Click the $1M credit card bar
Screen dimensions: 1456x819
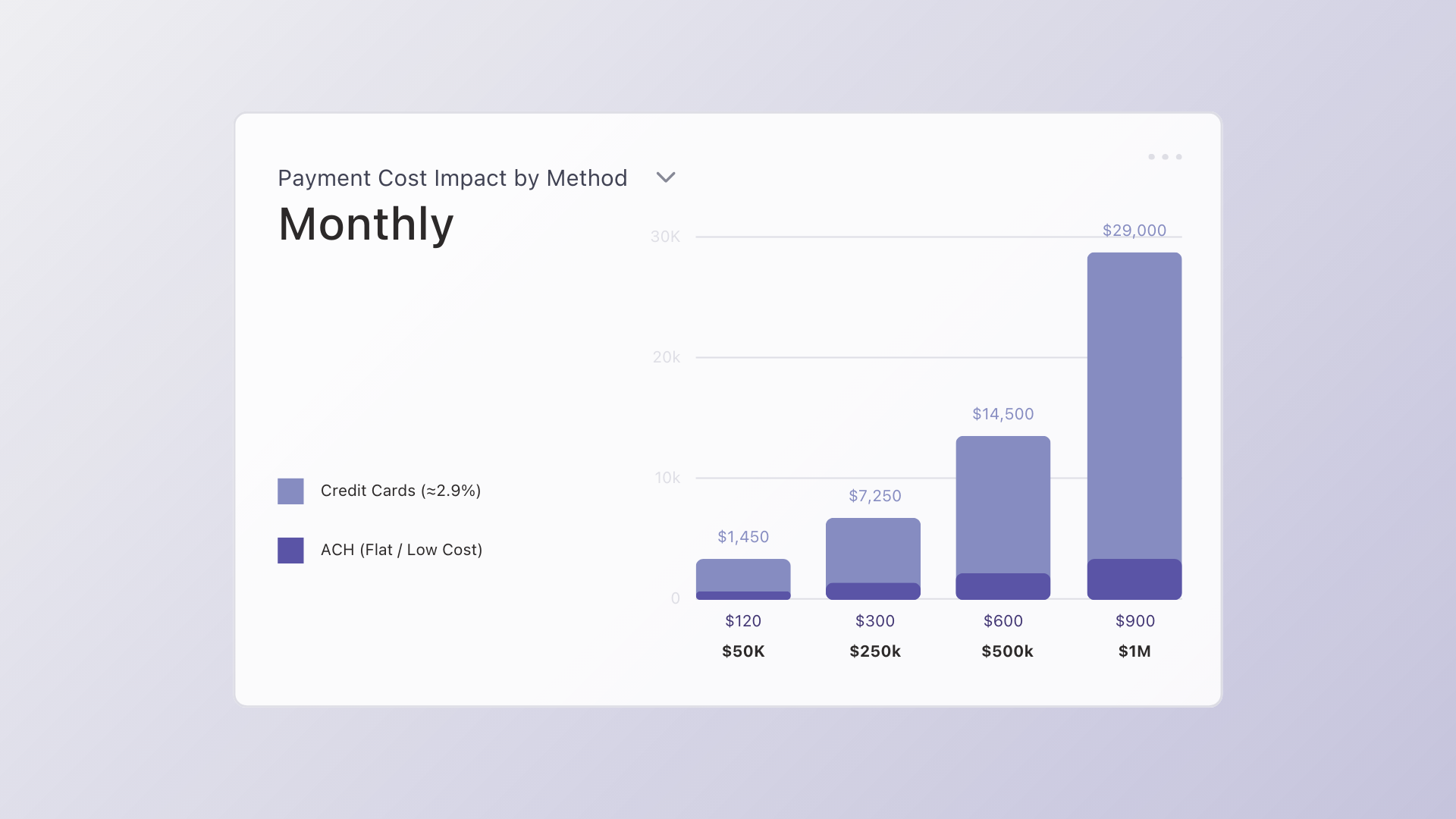1134,406
